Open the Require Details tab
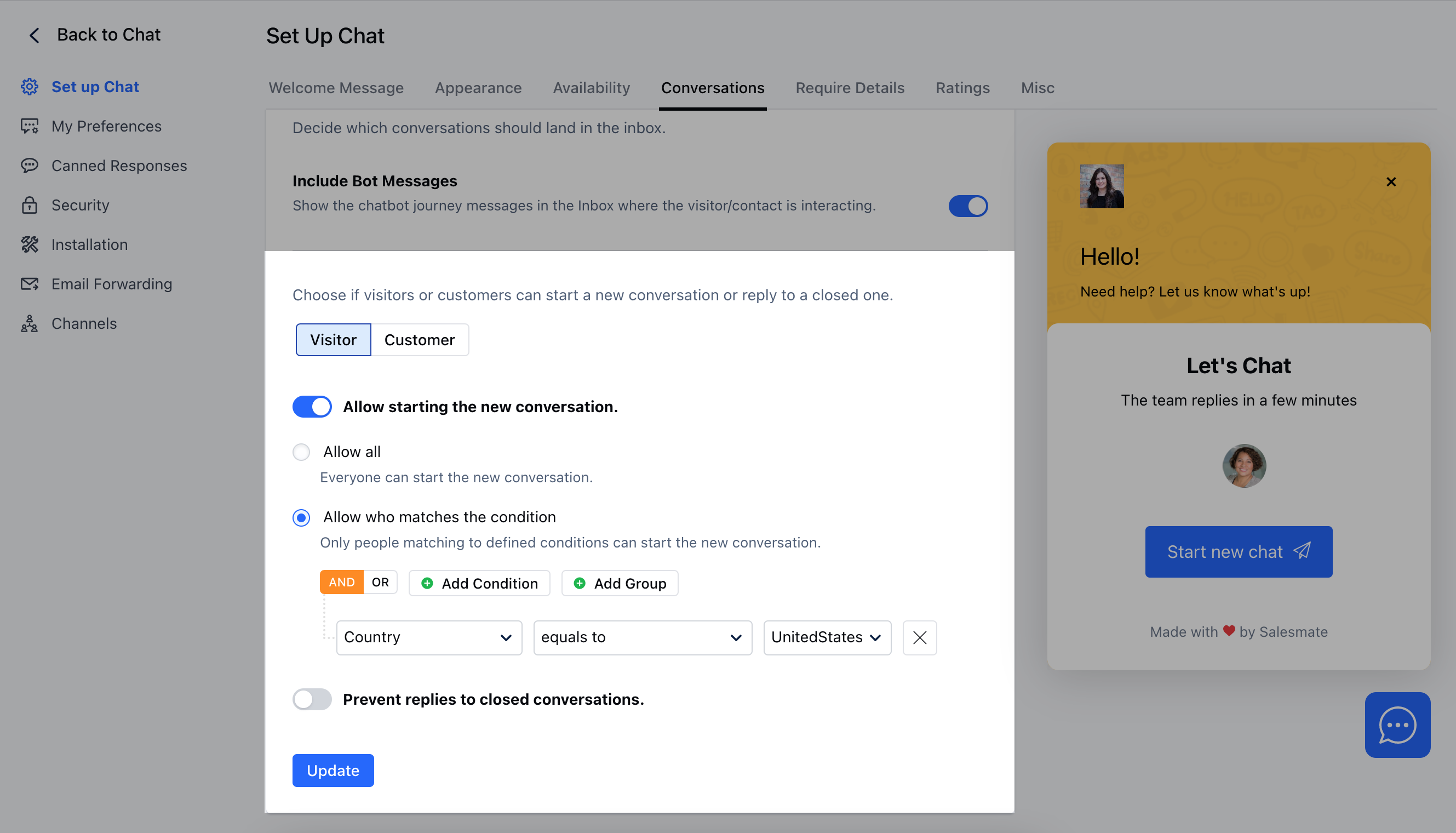1456x833 pixels. [x=850, y=88]
